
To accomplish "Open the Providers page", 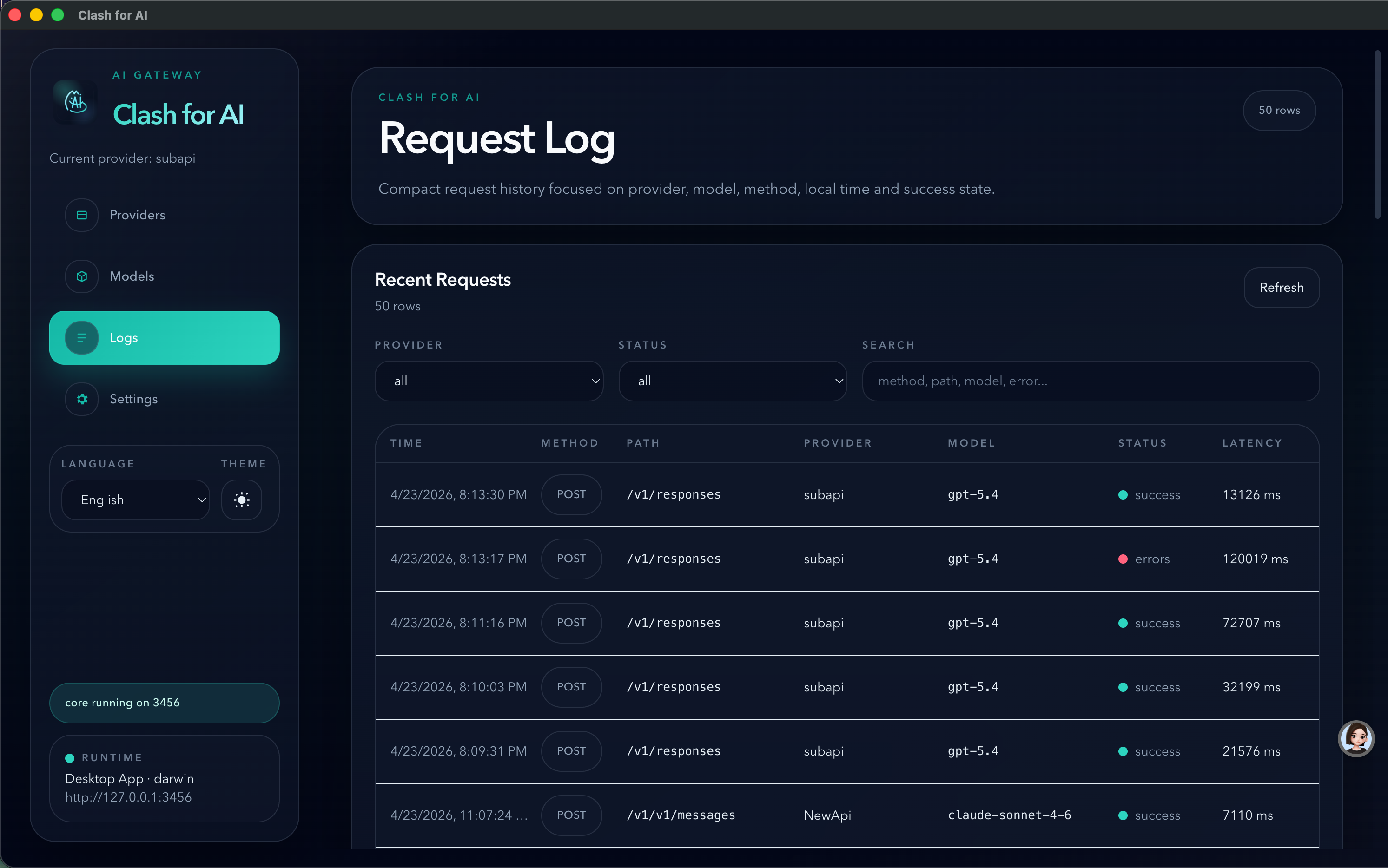I will 164,215.
